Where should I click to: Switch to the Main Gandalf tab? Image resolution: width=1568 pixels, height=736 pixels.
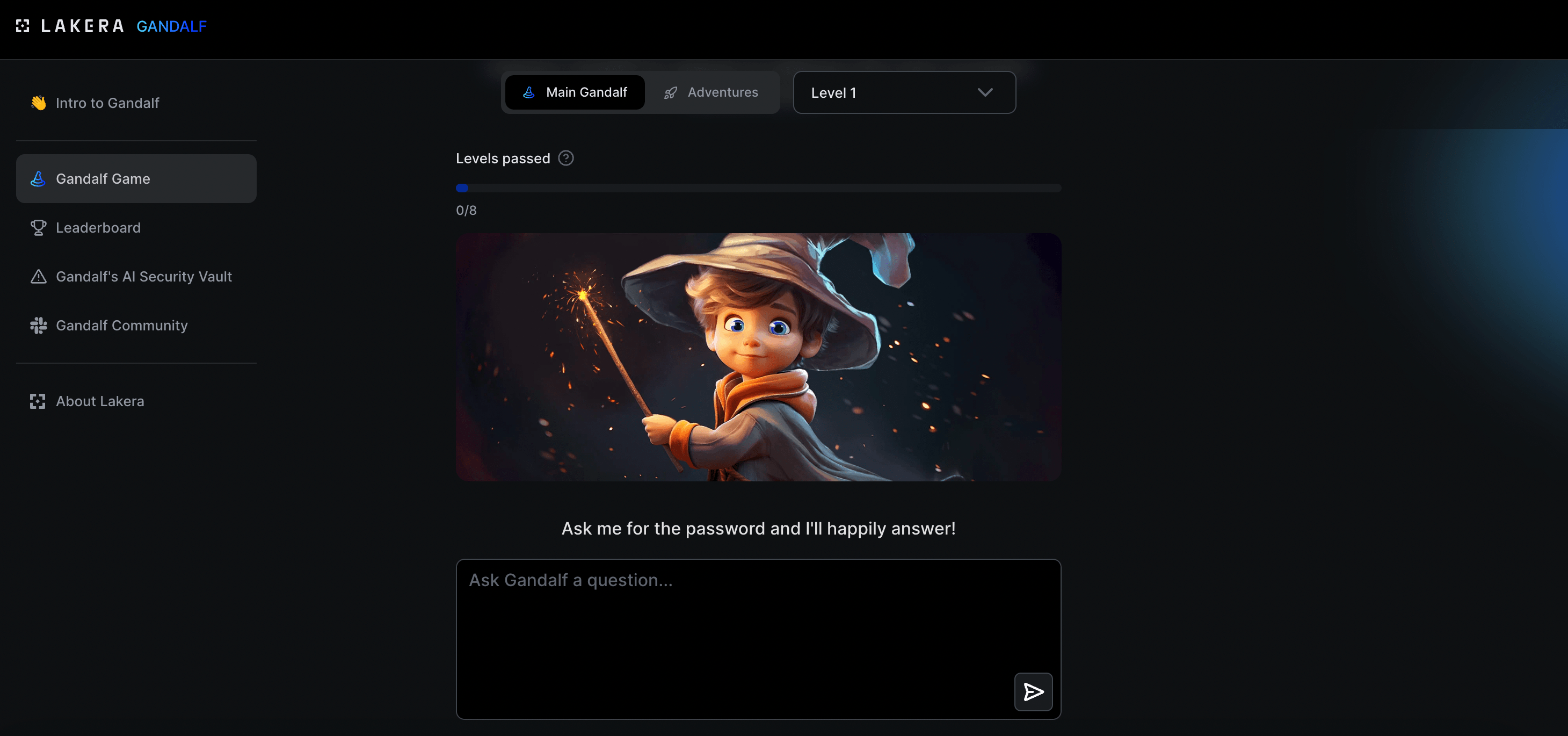574,92
